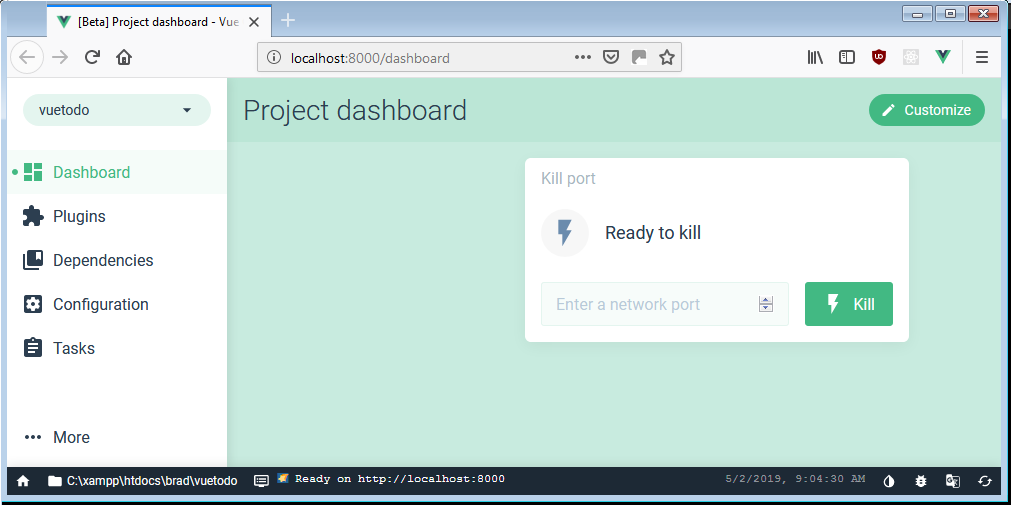This screenshot has height=505, width=1011.
Task: Open the vuetodo project dropdown
Action: [117, 110]
